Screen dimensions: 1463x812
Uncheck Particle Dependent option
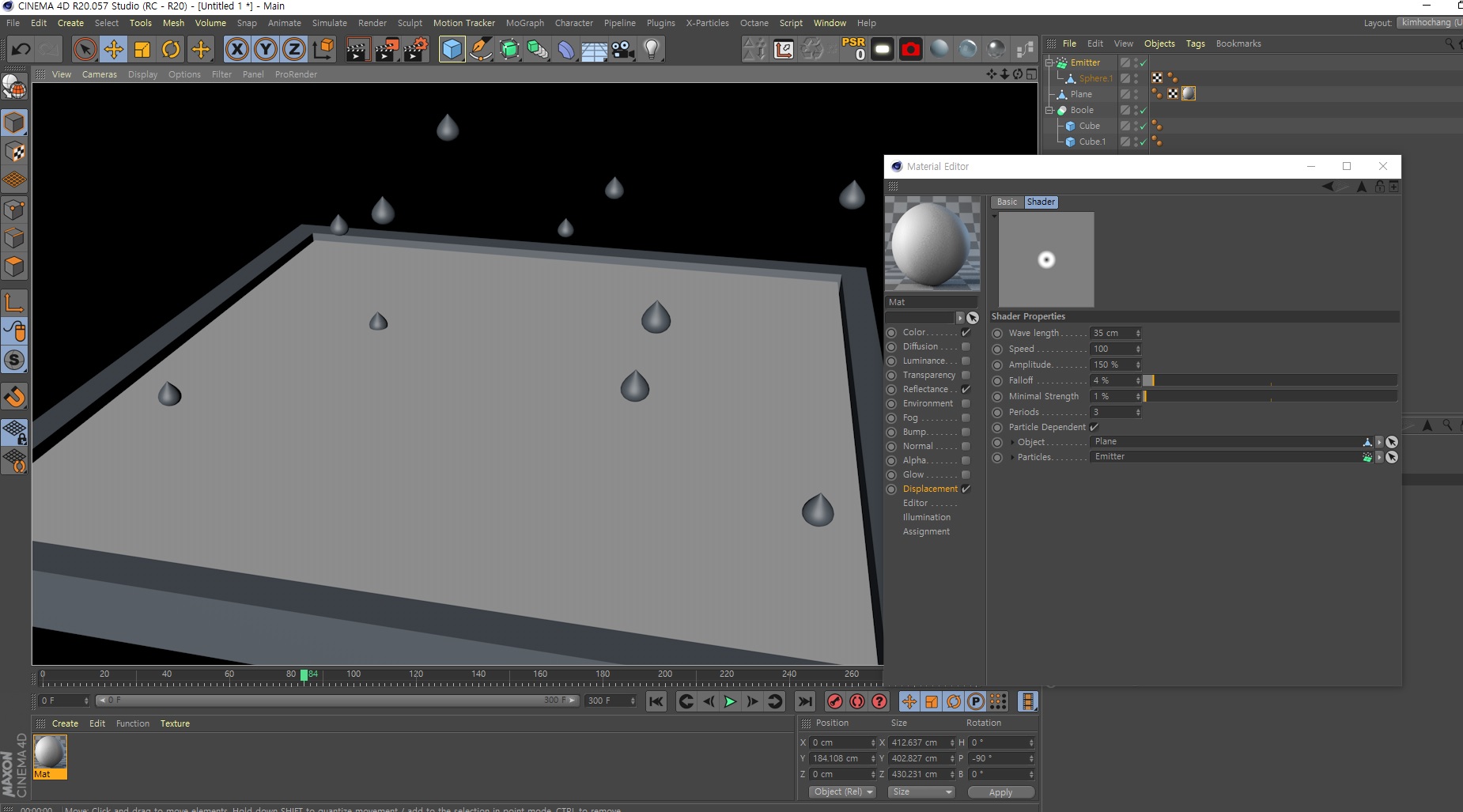[x=1094, y=427]
